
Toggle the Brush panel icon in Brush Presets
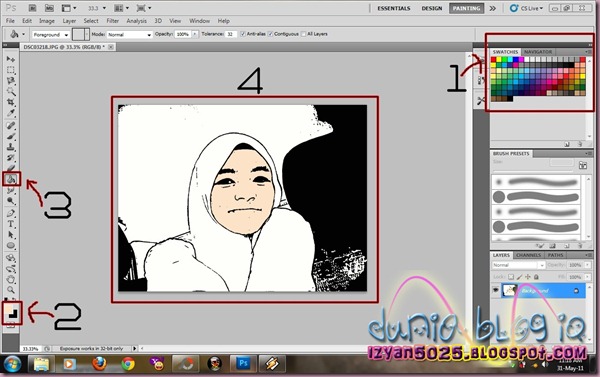(583, 165)
